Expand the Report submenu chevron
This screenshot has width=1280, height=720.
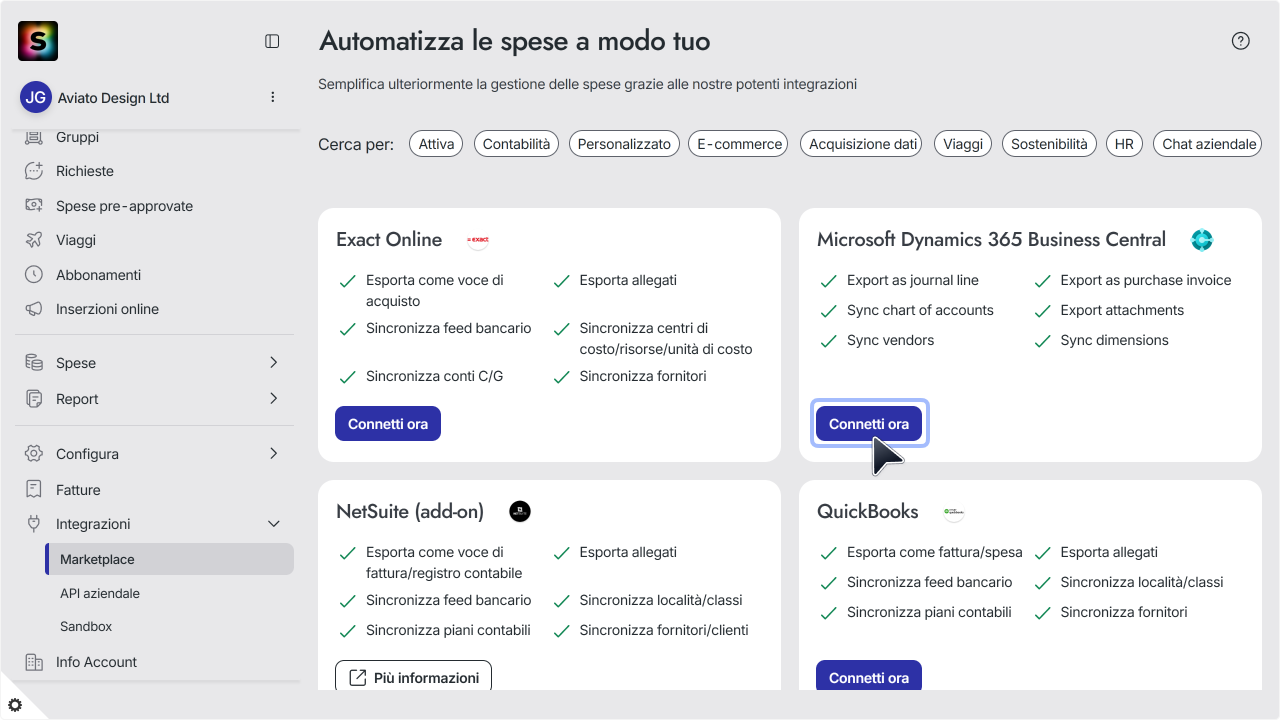(273, 399)
